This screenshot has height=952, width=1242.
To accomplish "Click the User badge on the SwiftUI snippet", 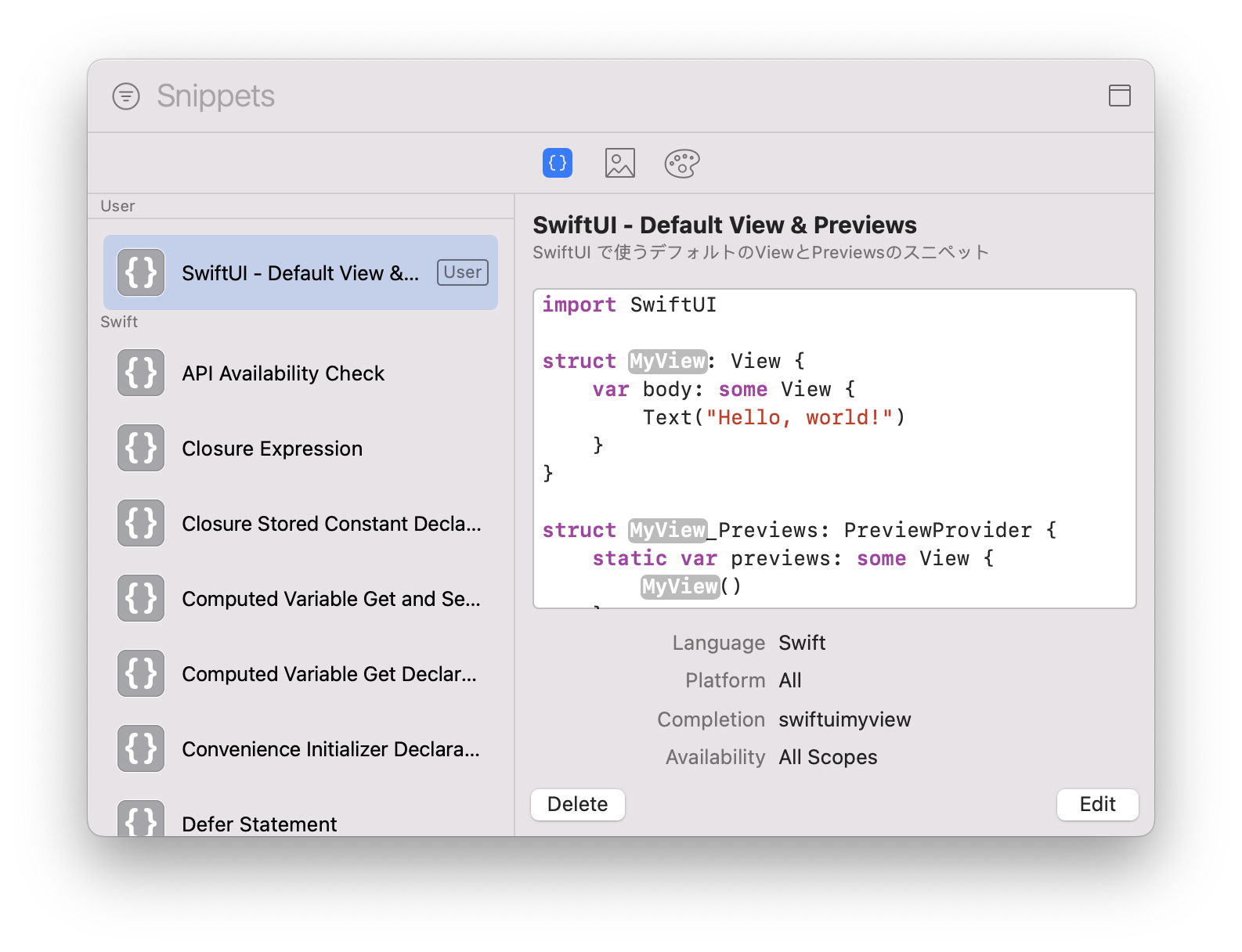I will (463, 272).
